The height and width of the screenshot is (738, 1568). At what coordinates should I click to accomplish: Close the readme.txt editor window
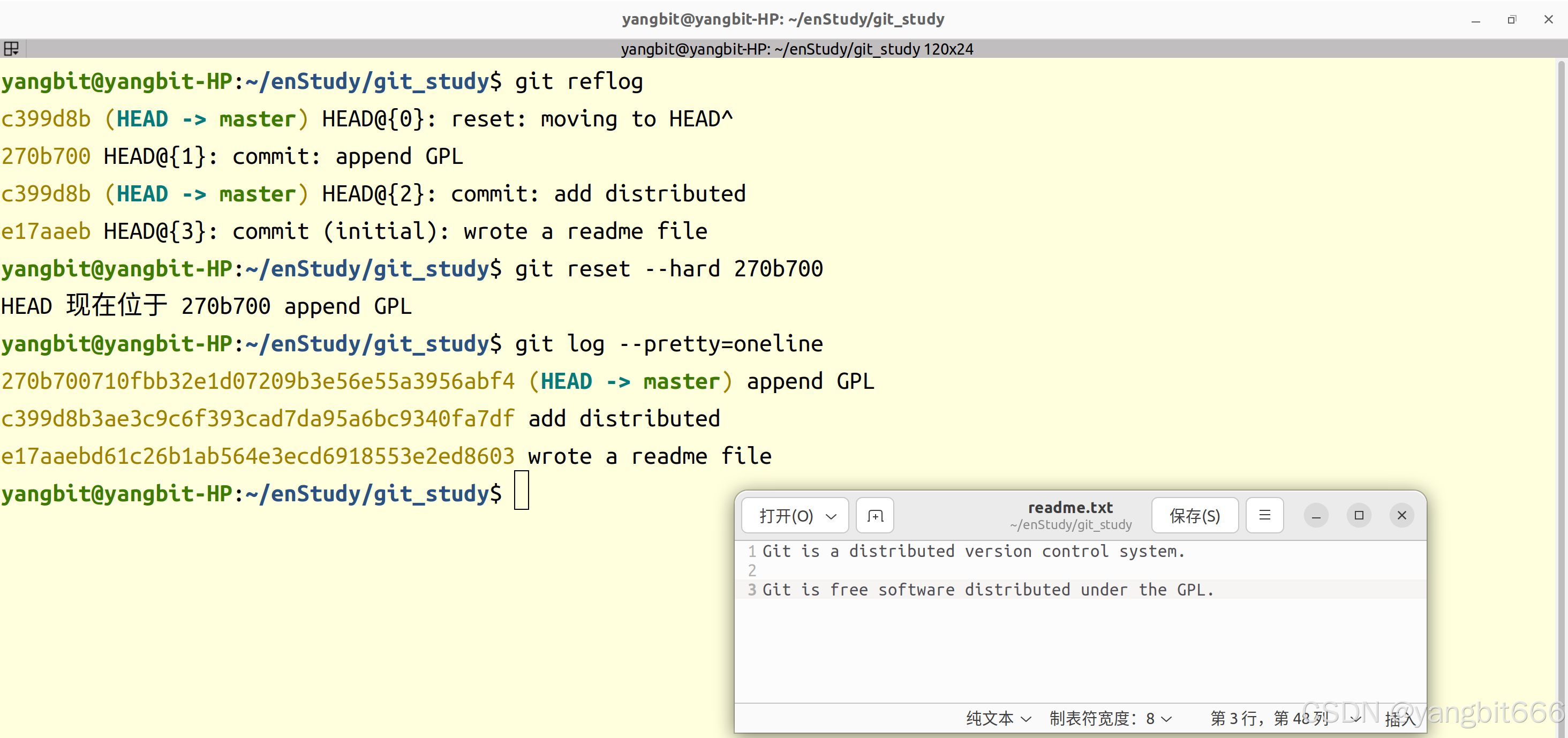click(1401, 516)
